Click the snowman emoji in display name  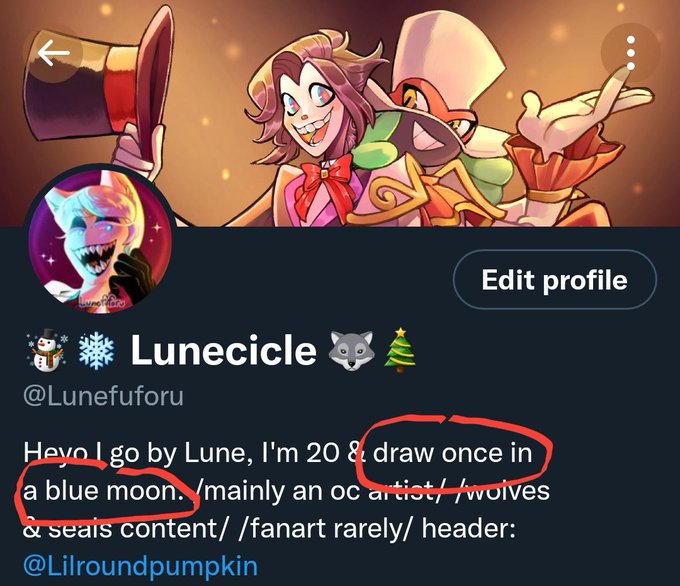pyautogui.click(x=47, y=350)
